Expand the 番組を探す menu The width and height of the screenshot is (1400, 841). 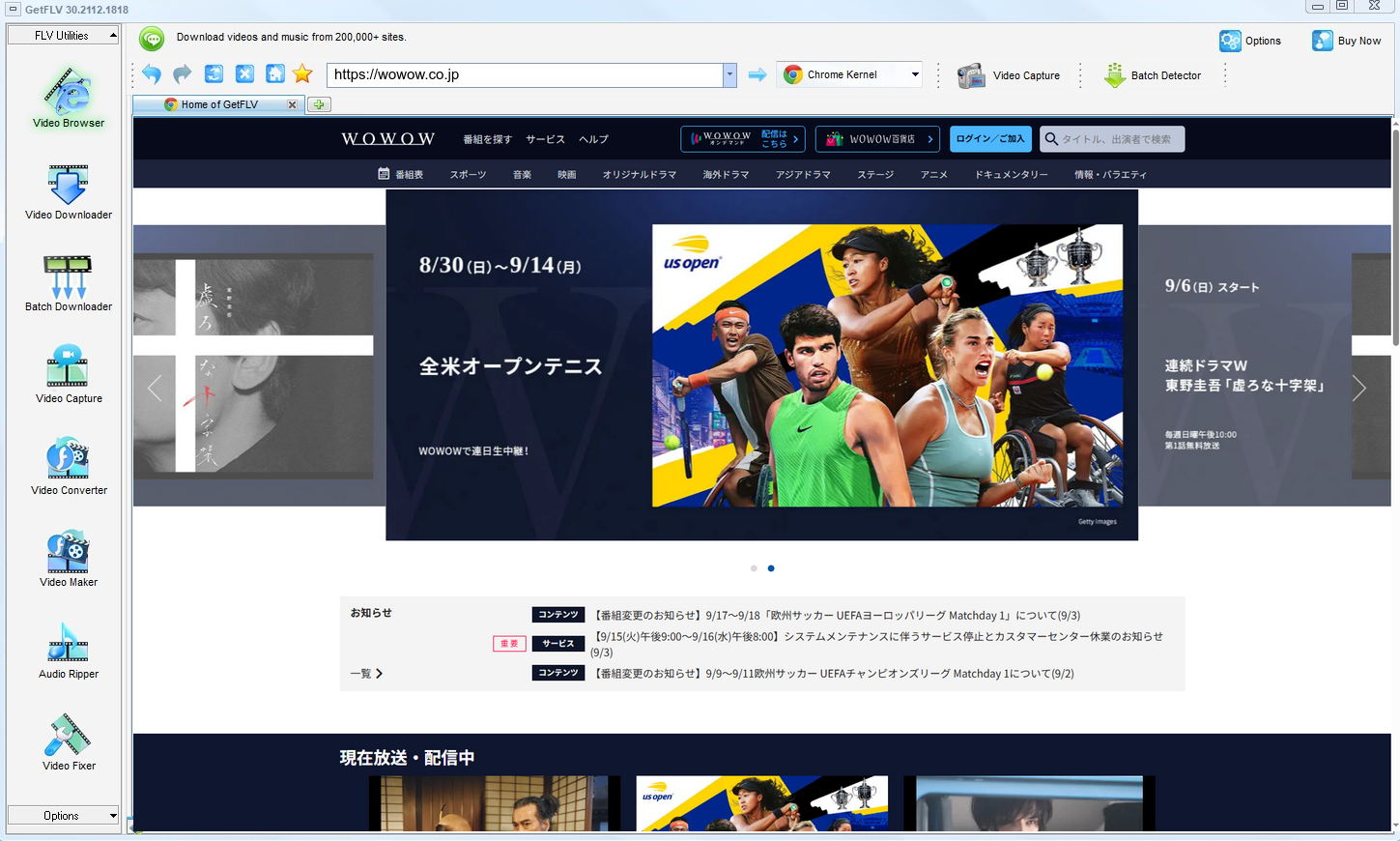487,139
